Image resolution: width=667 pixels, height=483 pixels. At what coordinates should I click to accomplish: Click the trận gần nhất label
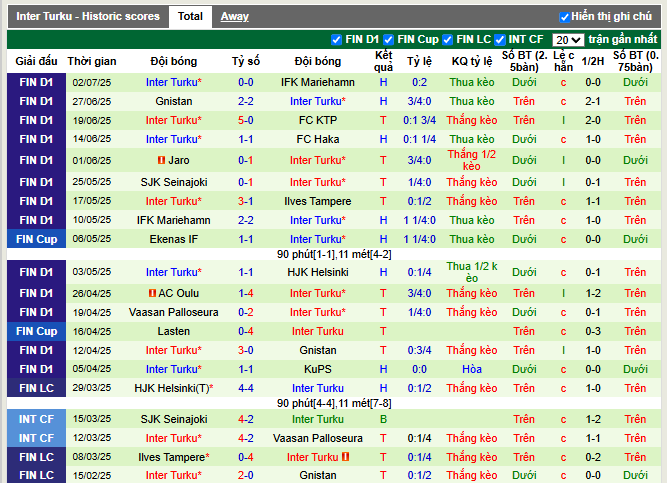click(x=623, y=40)
